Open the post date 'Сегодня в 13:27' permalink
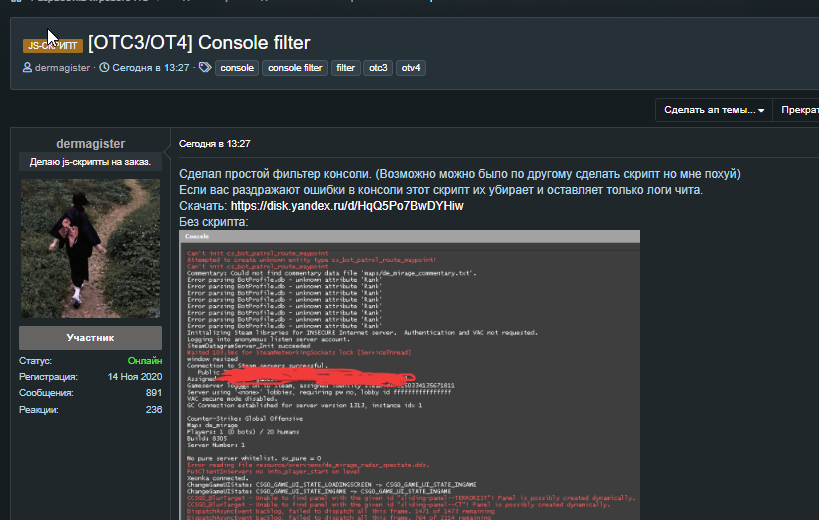 click(x=215, y=144)
